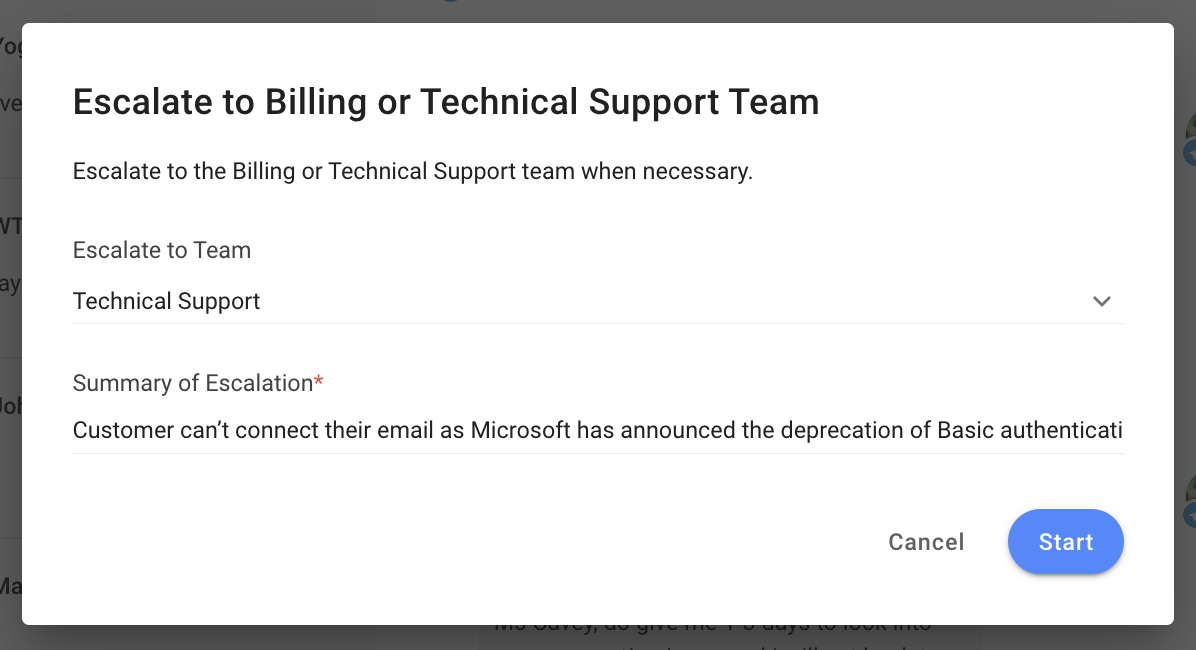This screenshot has width=1196, height=650.
Task: Click the 'when necessary' description sentence
Action: [412, 171]
